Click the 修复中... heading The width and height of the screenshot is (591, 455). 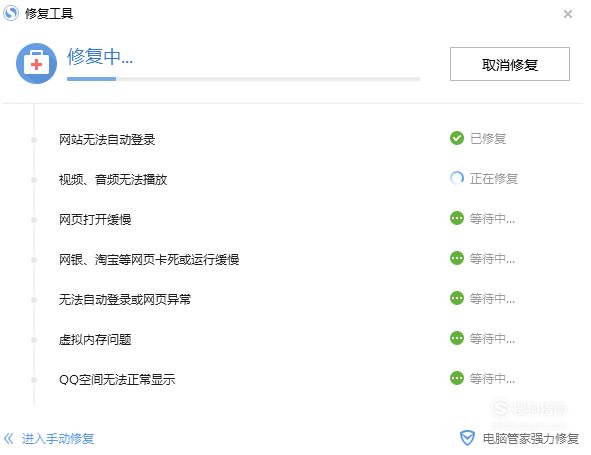coord(100,57)
